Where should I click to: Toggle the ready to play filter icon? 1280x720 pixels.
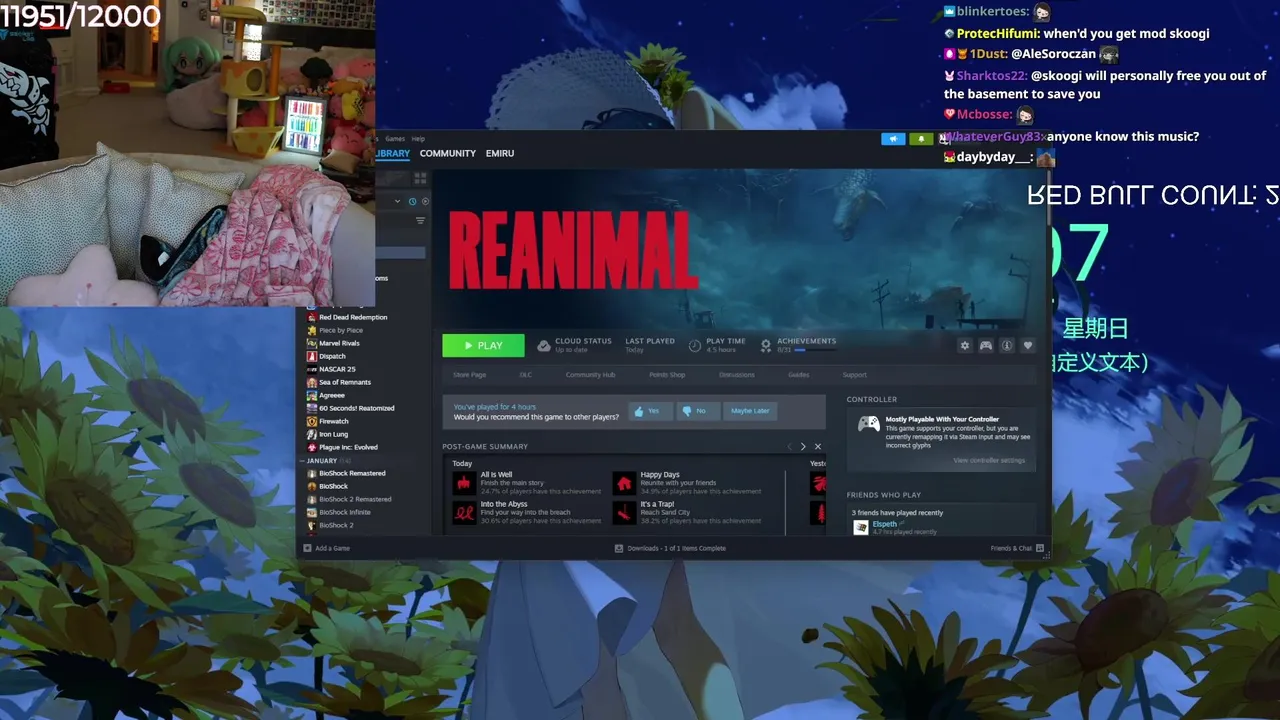(x=424, y=201)
